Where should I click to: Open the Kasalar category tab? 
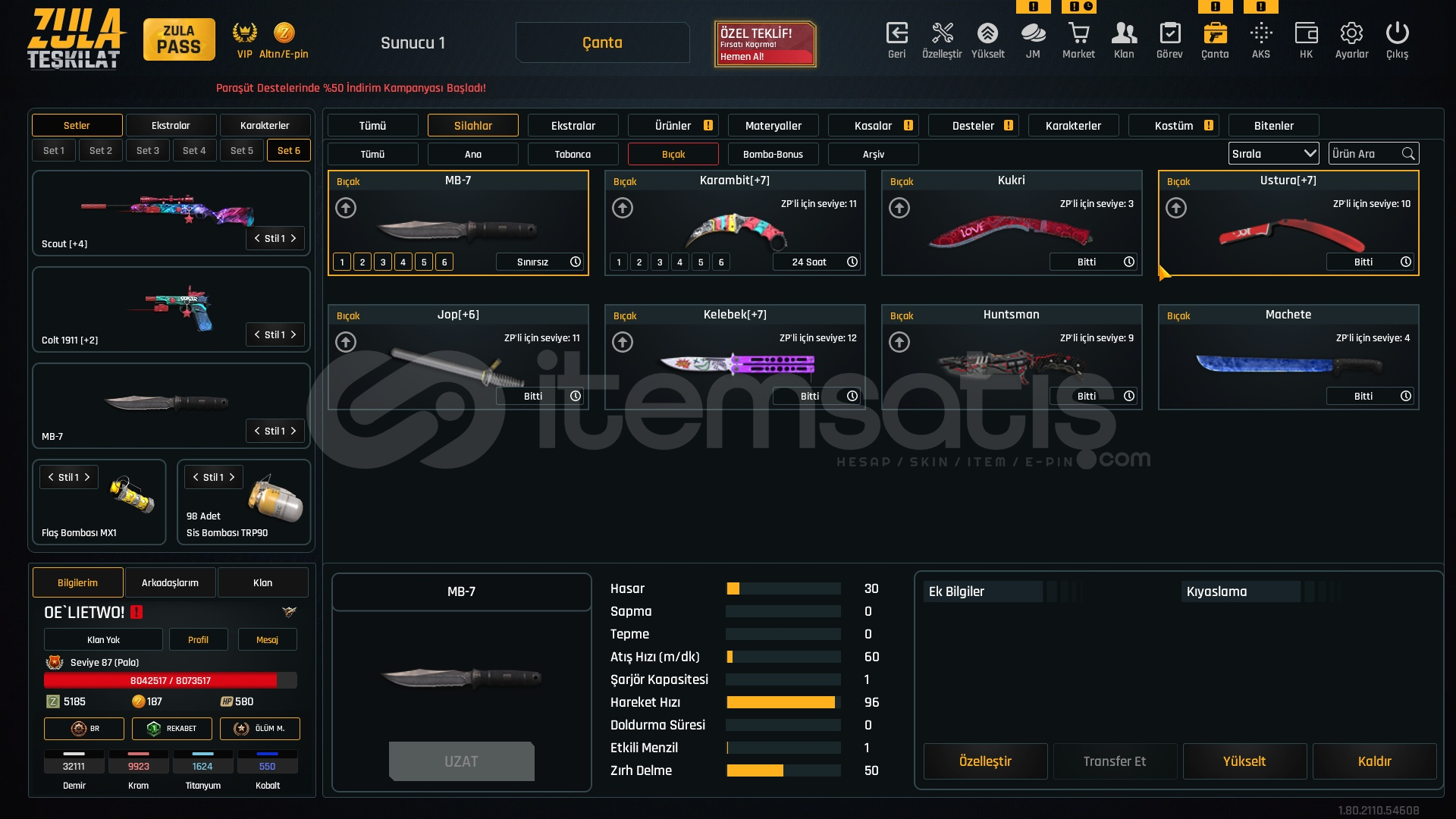click(873, 126)
